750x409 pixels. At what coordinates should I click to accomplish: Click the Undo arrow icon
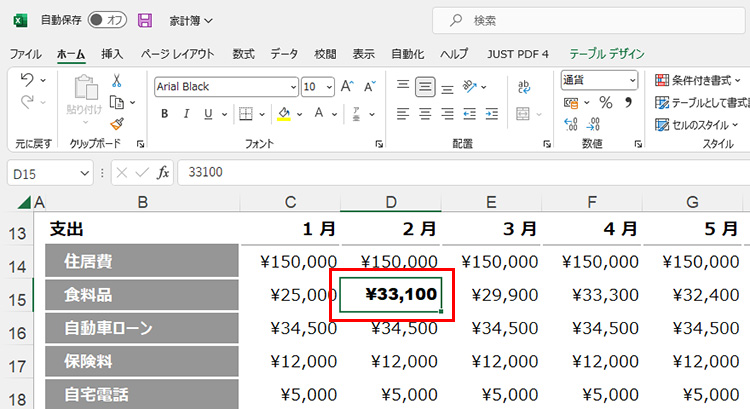(27, 80)
